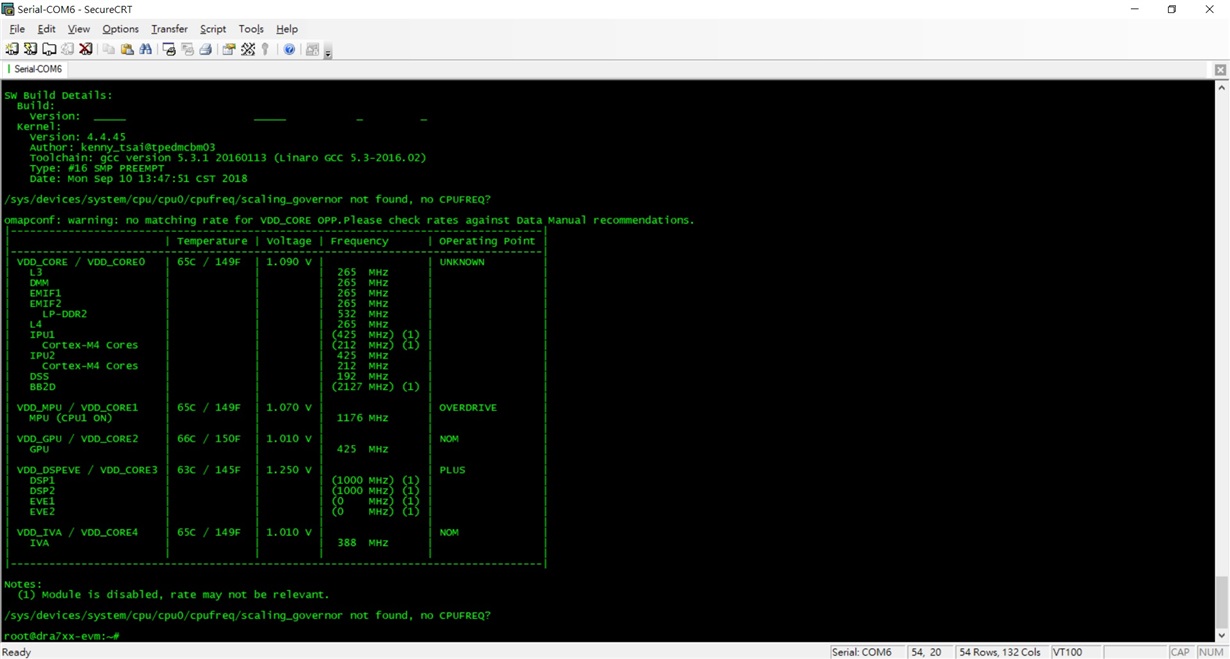Click the 'SW Build Details:' line
The height and width of the screenshot is (659, 1230).
pos(58,95)
